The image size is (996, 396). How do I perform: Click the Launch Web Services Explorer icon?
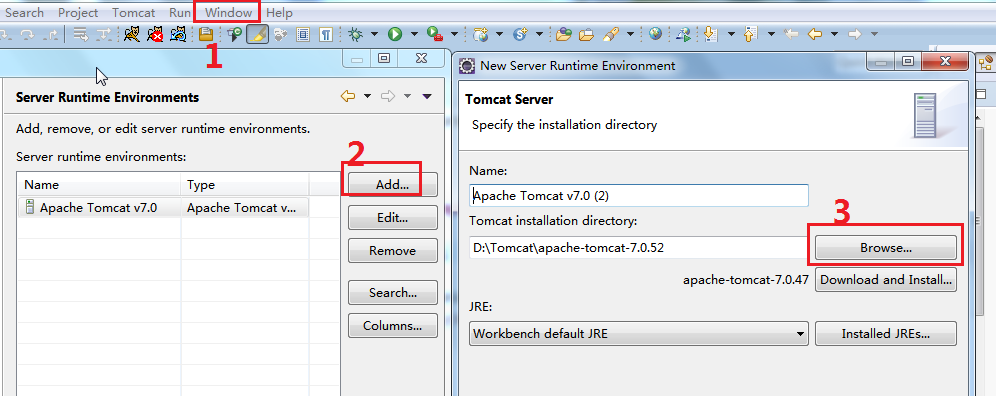point(683,34)
